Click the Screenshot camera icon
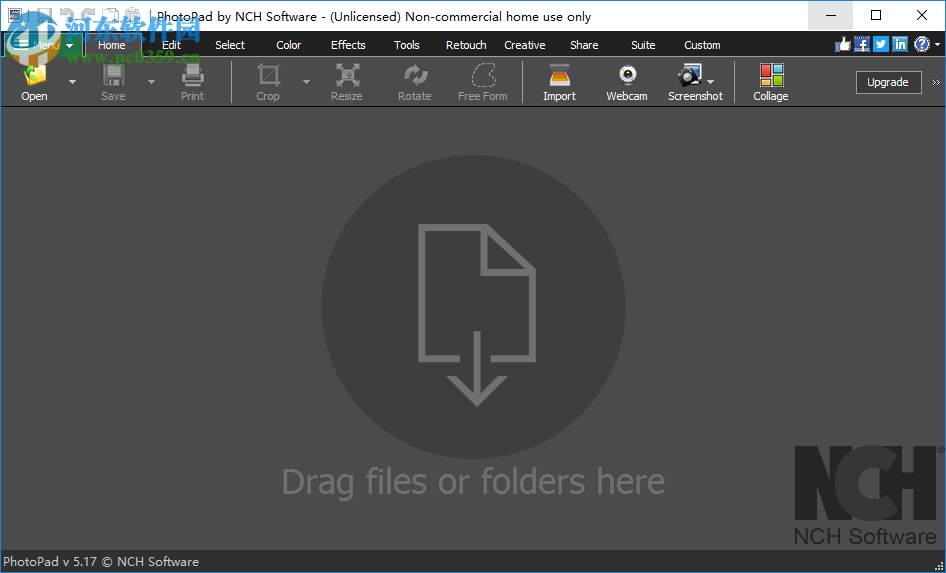Screen dimensions: 946x573 pos(690,77)
